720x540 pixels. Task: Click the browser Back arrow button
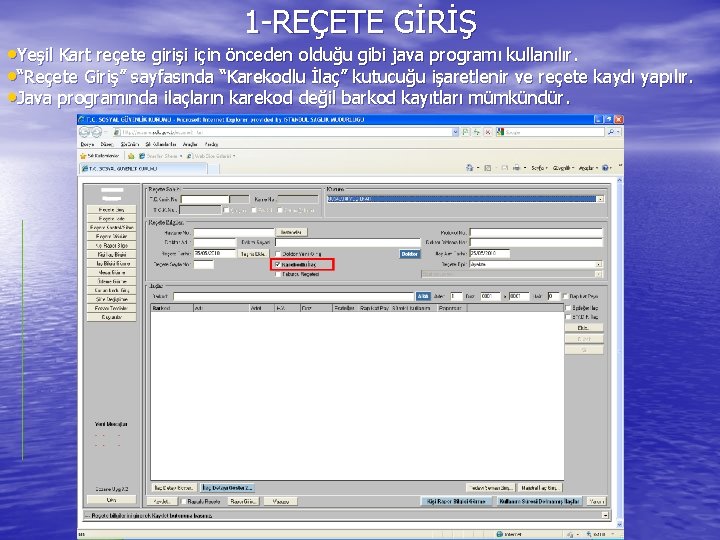click(x=84, y=132)
